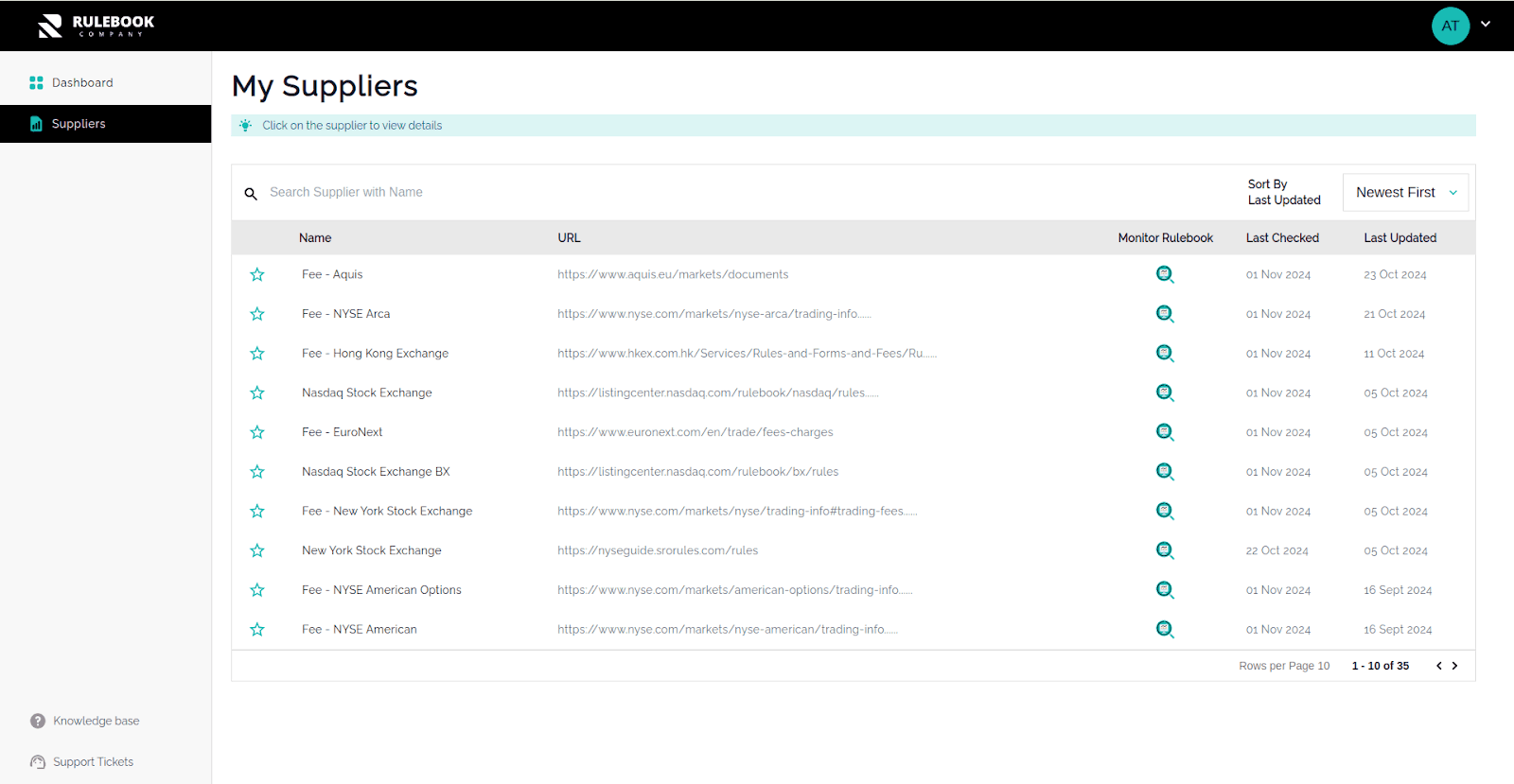The width and height of the screenshot is (1514, 784).
Task: Go to previous page of suppliers
Action: click(x=1439, y=666)
